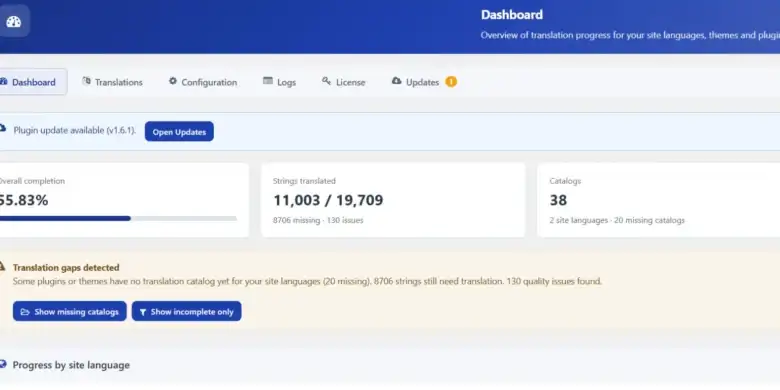Click '2 site languages · 20 missing catalogs' text

617,220
